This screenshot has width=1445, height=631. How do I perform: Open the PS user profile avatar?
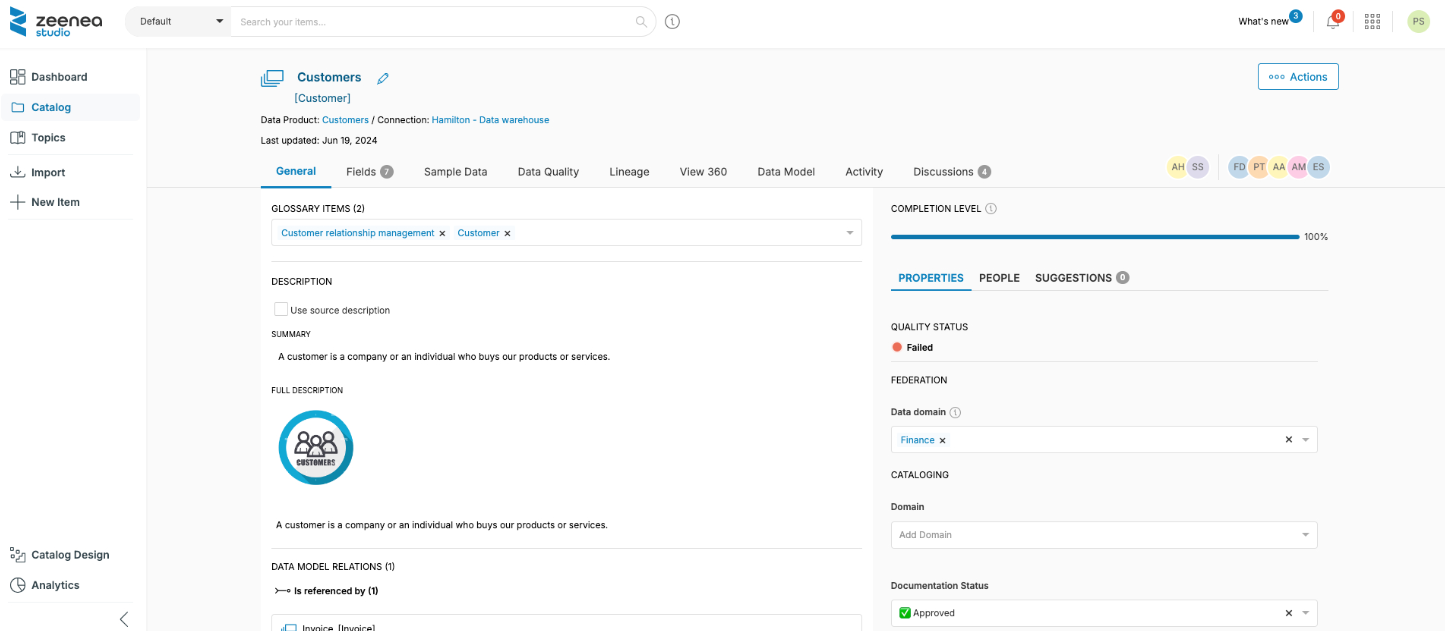[x=1418, y=21]
